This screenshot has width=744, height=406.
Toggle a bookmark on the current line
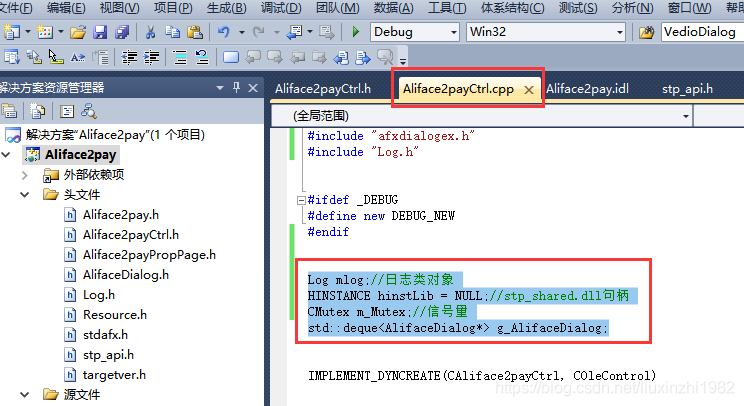pos(231,57)
